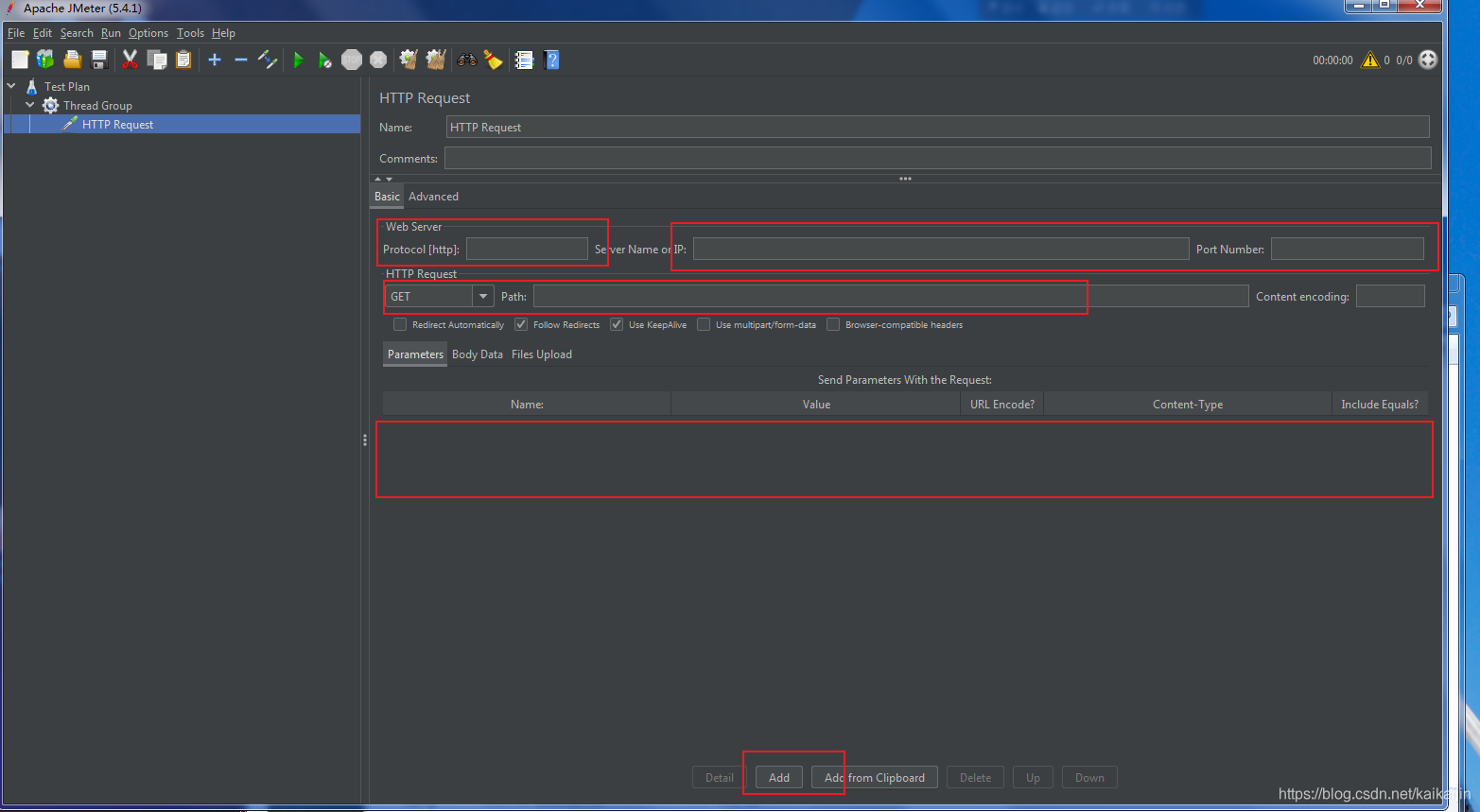Screen dimensions: 1480x812
Task: Collapse the Thread Group tree node
Action: pyautogui.click(x=30, y=105)
